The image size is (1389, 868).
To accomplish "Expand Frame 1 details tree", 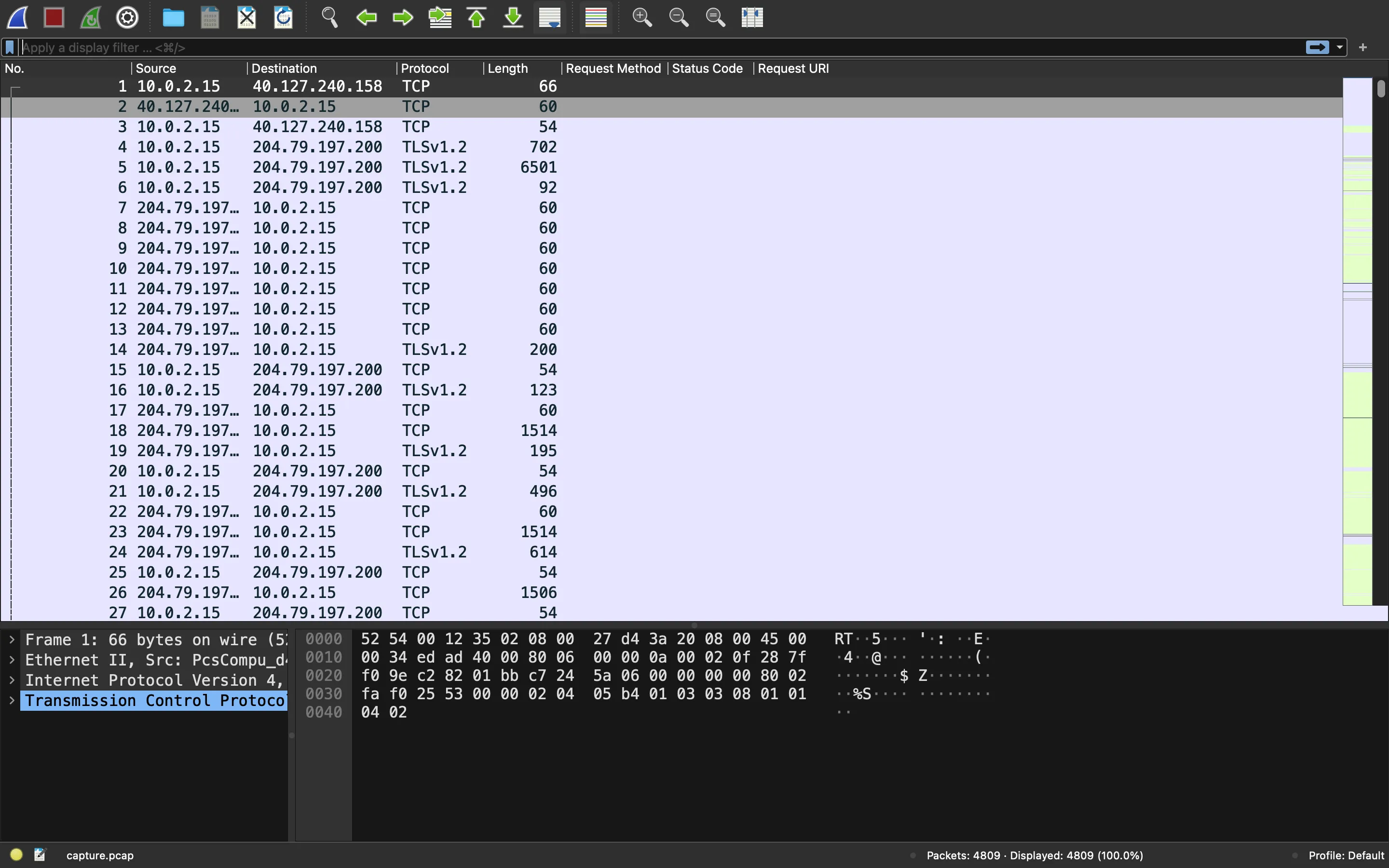I will pyautogui.click(x=12, y=639).
